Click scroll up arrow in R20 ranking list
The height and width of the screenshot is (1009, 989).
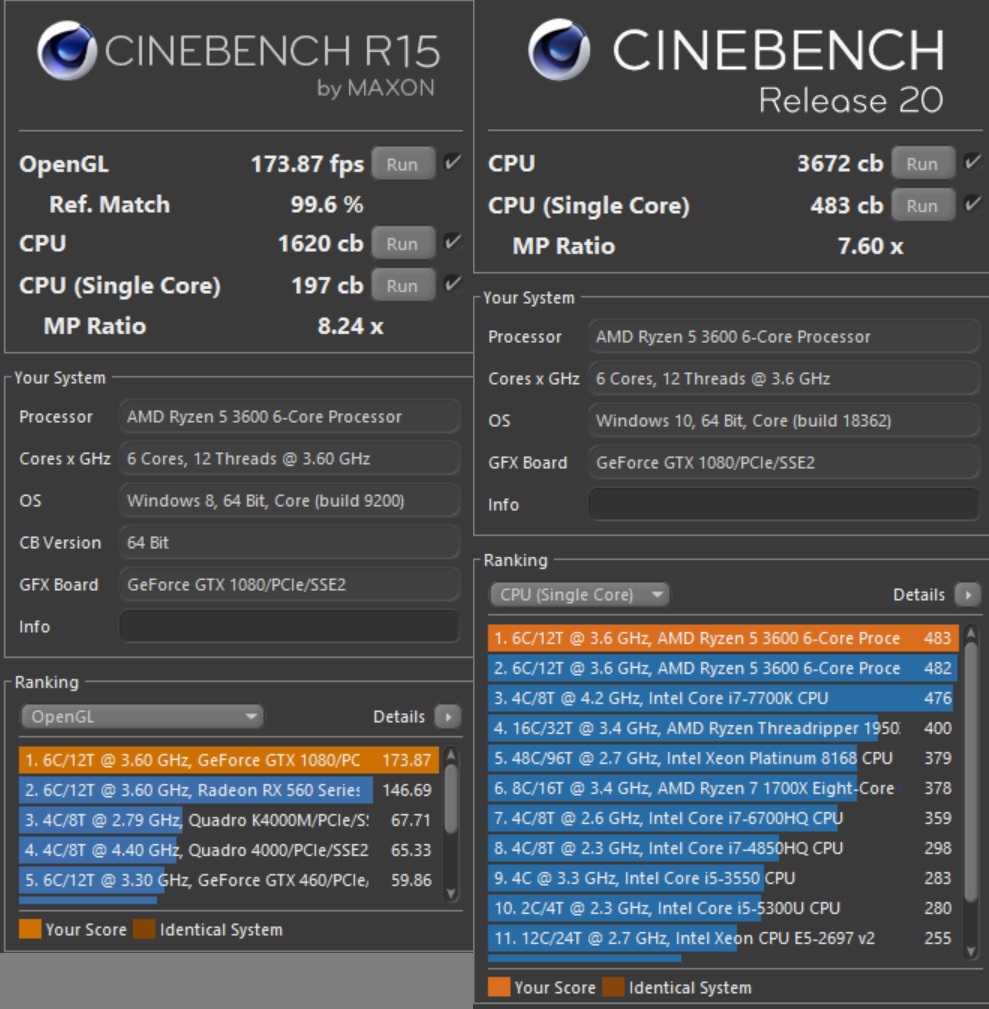pyautogui.click(x=971, y=633)
